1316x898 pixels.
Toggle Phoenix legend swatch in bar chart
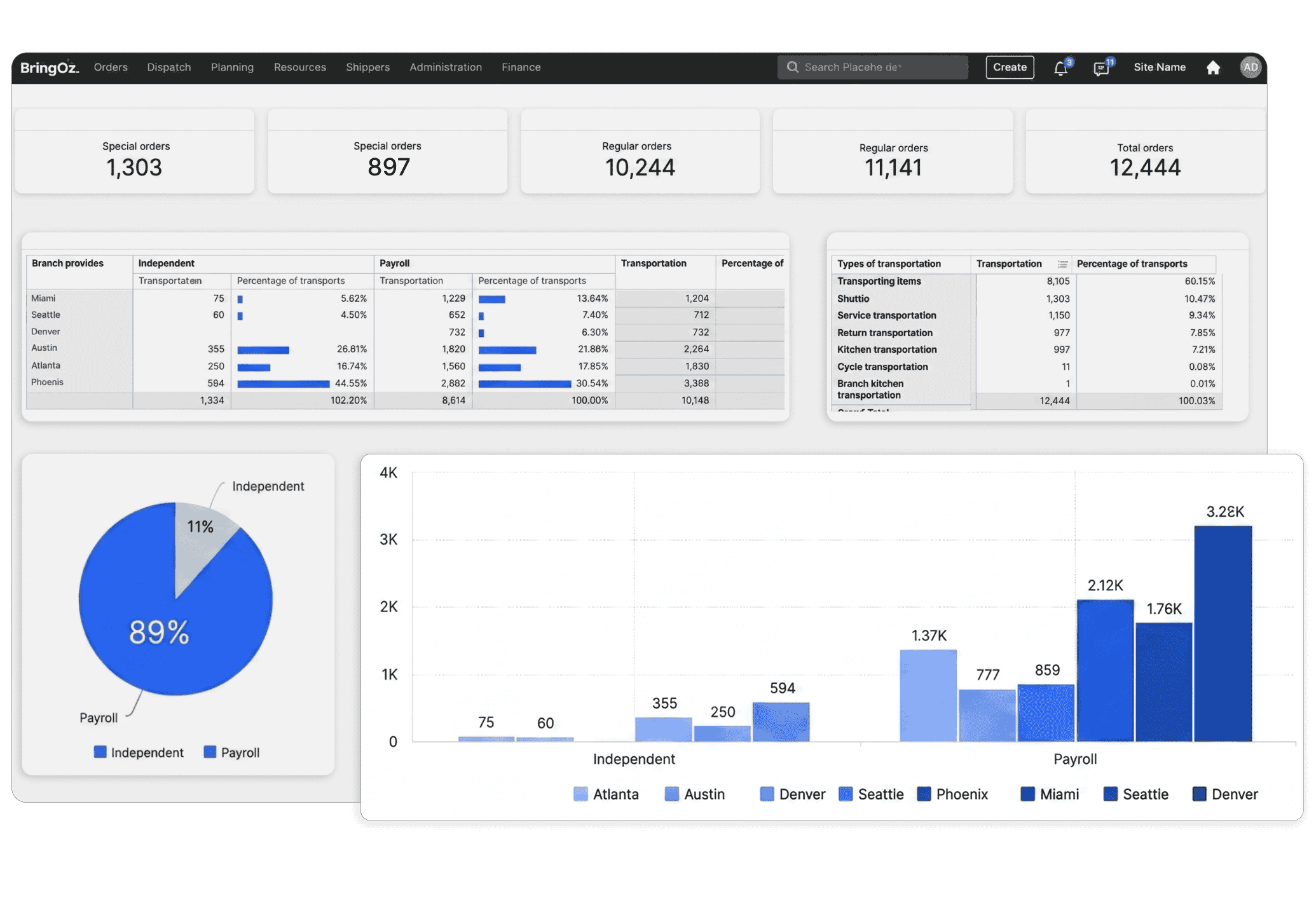pos(924,794)
